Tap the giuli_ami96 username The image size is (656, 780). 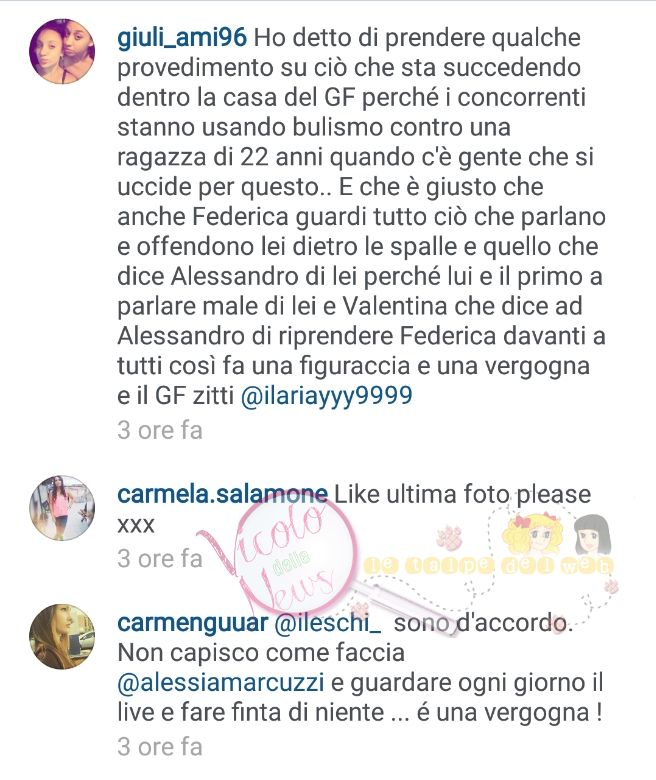(182, 38)
